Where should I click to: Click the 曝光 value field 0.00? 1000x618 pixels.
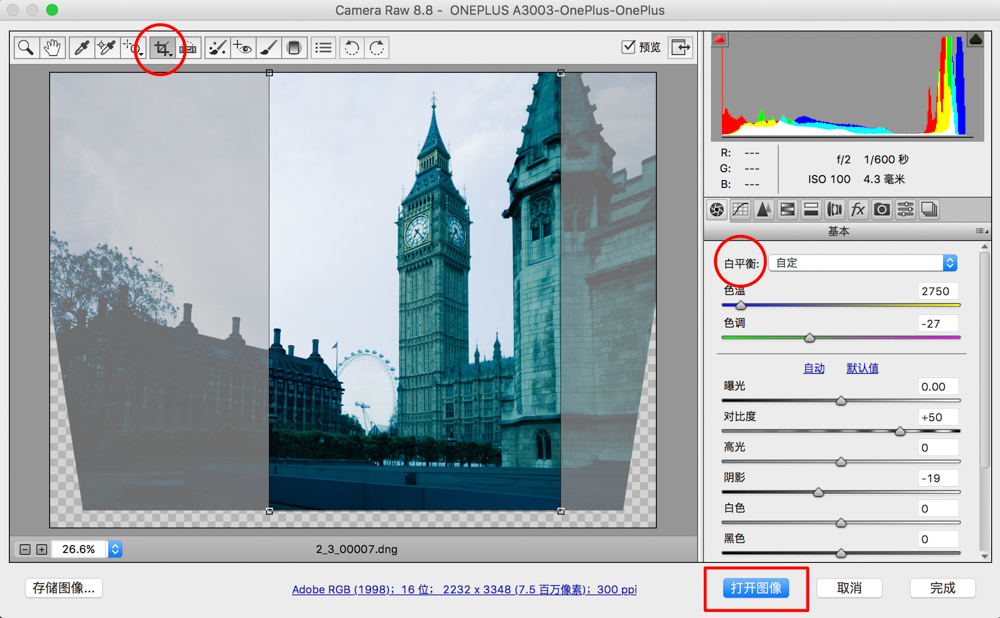coord(938,386)
